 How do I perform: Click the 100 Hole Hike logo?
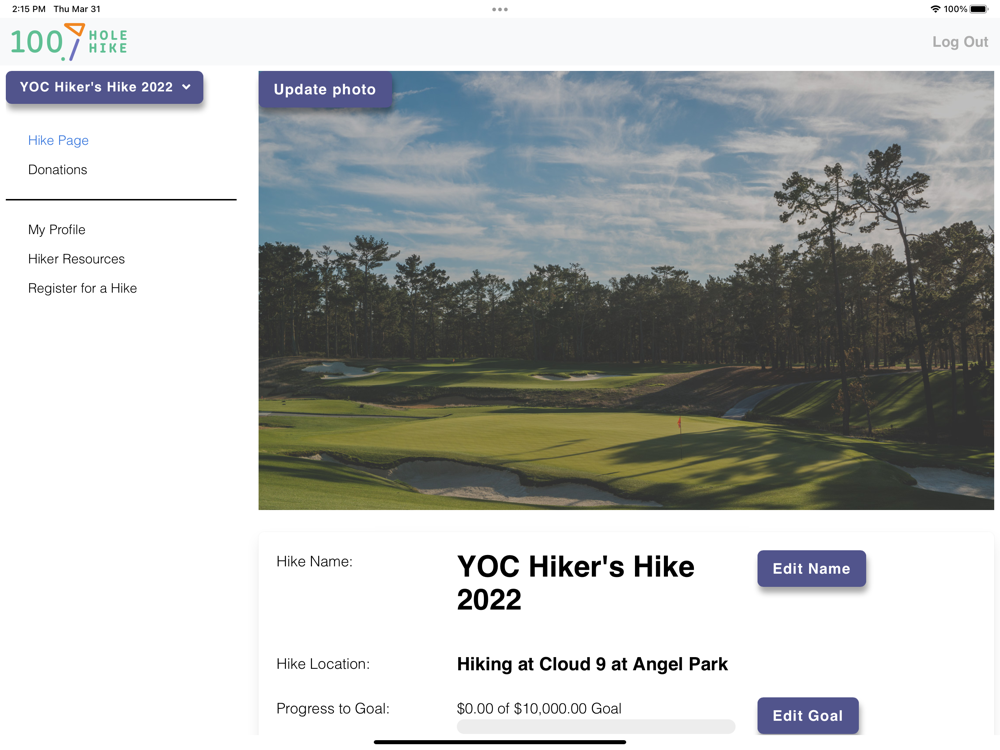pos(68,42)
